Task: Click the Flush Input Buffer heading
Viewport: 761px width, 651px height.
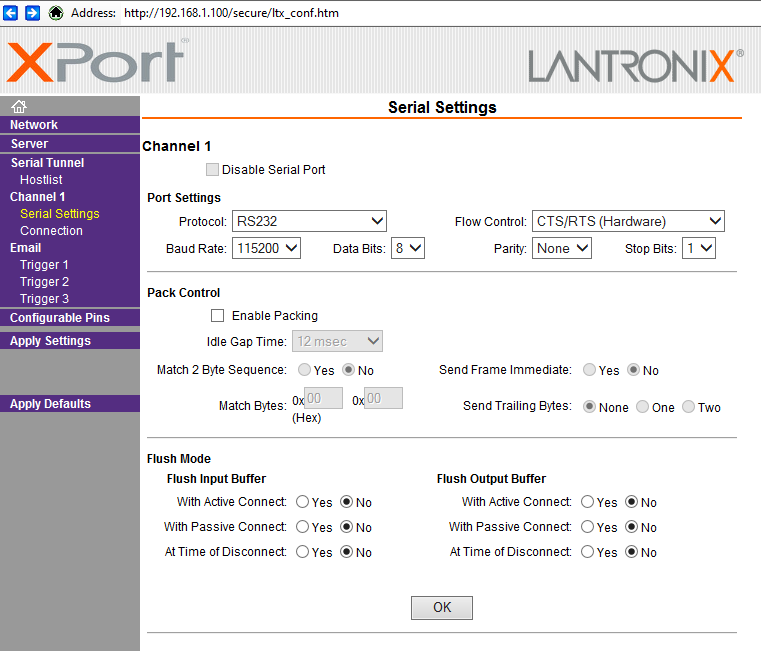Action: [x=216, y=479]
